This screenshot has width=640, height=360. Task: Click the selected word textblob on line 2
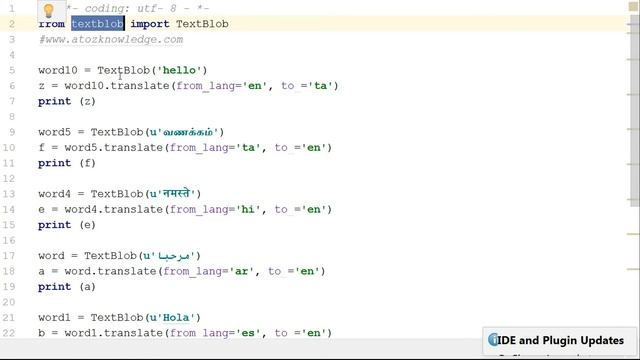(x=98, y=24)
